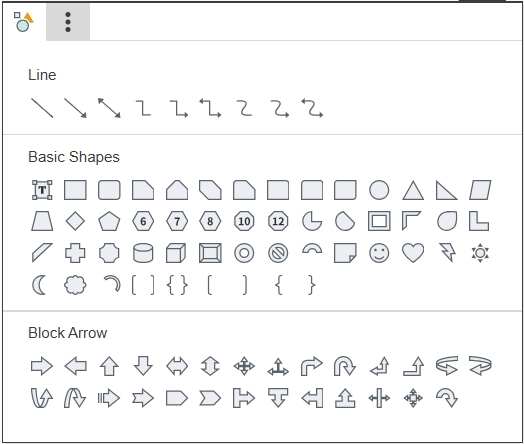Insert the lightning bolt shape
Image resolution: width=524 pixels, height=444 pixels.
coord(447,253)
